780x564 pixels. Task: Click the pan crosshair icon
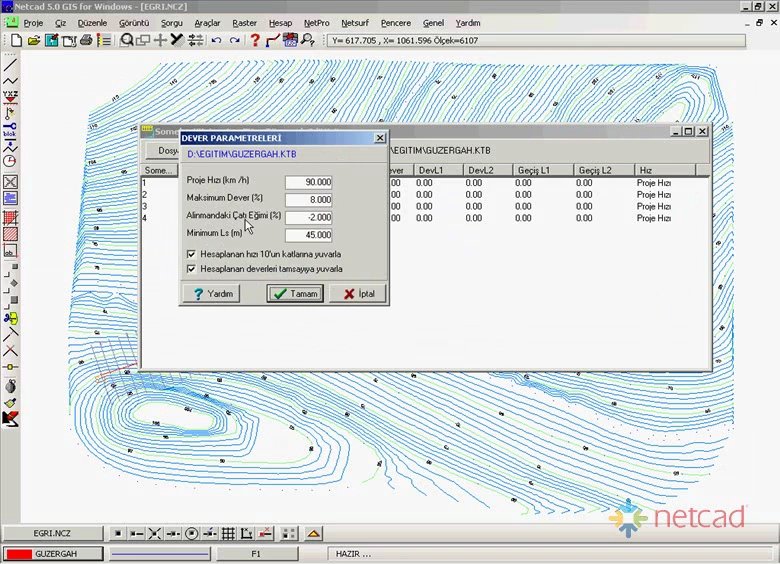pos(160,40)
